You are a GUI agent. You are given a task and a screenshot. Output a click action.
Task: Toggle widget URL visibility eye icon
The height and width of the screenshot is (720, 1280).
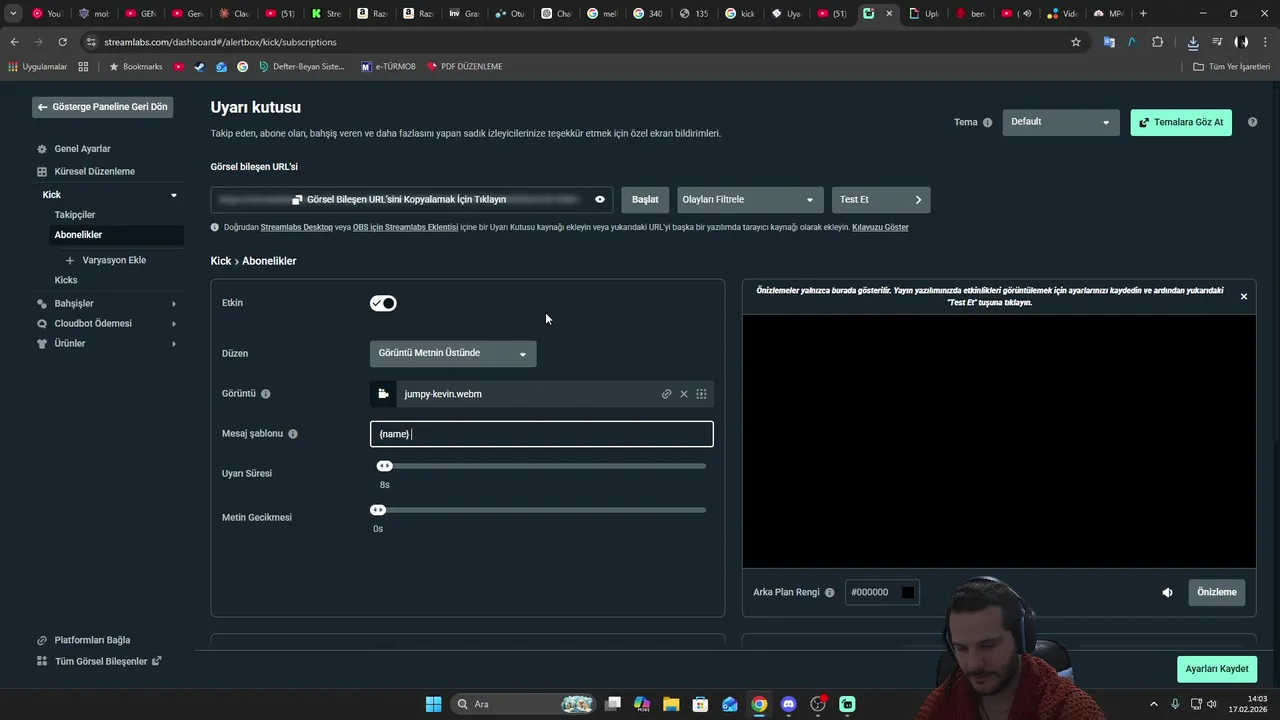click(600, 200)
